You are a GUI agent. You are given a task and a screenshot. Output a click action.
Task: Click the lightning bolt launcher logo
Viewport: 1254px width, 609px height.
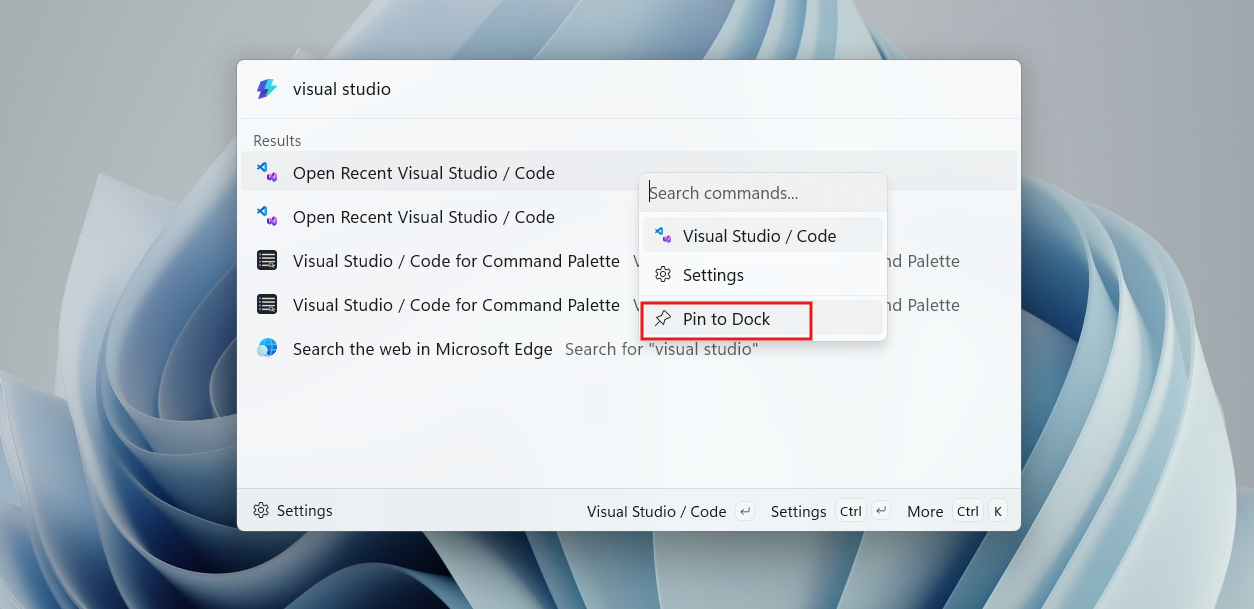[265, 89]
